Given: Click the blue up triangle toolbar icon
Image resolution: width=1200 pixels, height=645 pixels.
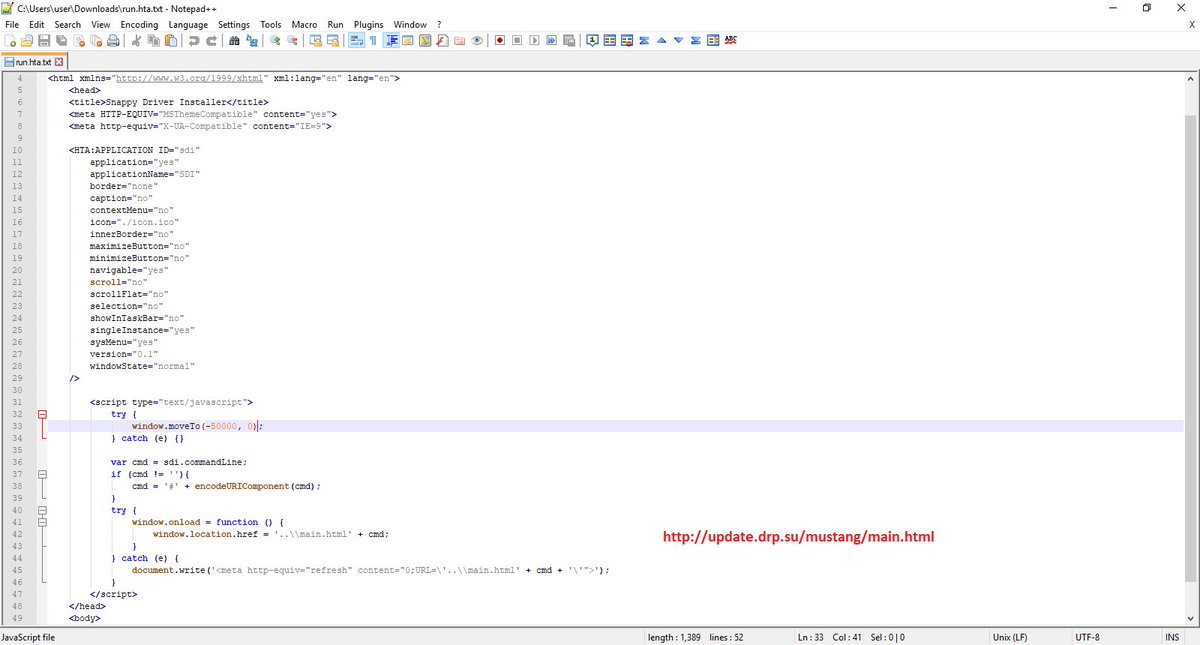Looking at the screenshot, I should point(661,41).
